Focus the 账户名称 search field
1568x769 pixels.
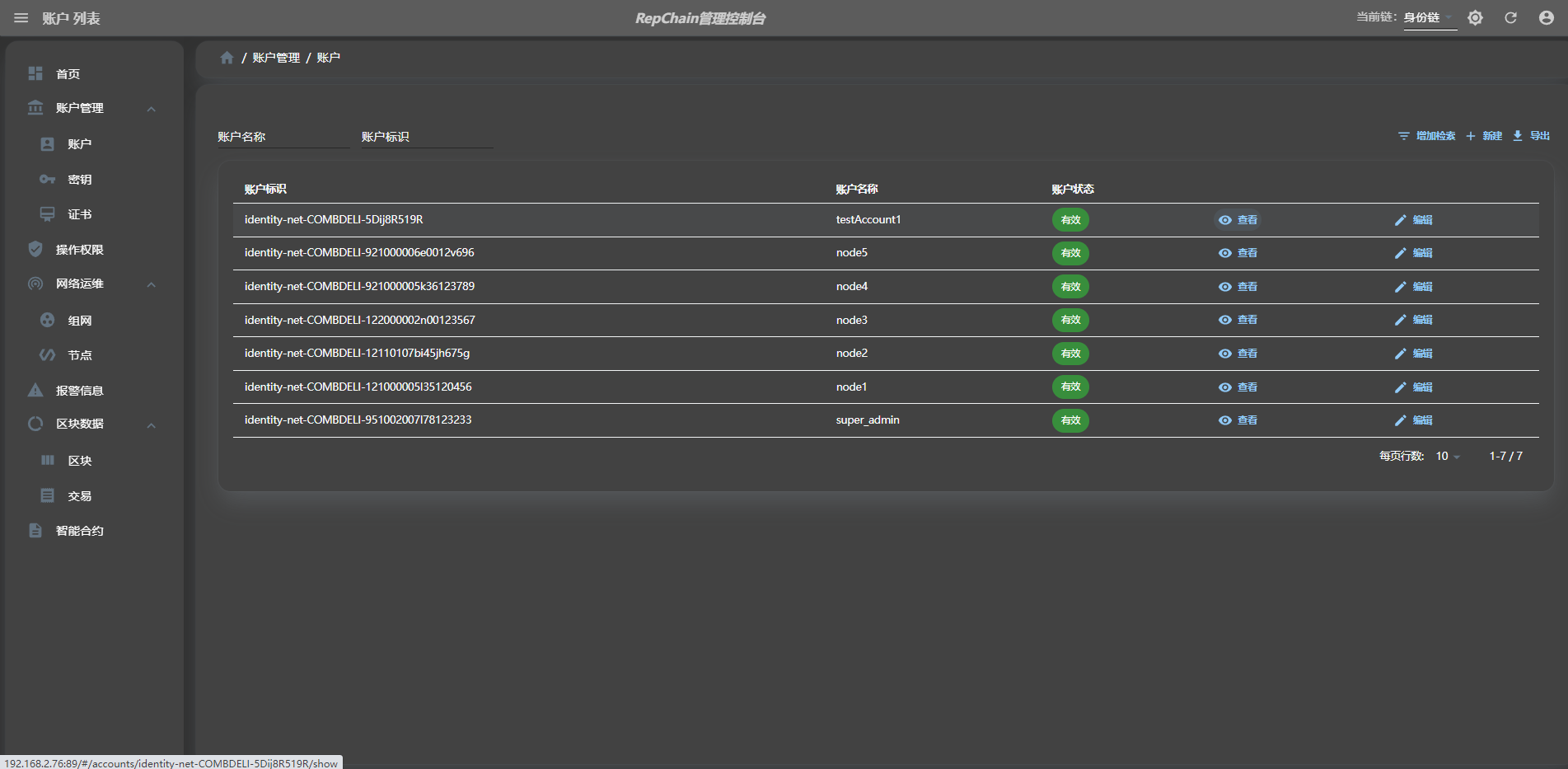click(283, 137)
